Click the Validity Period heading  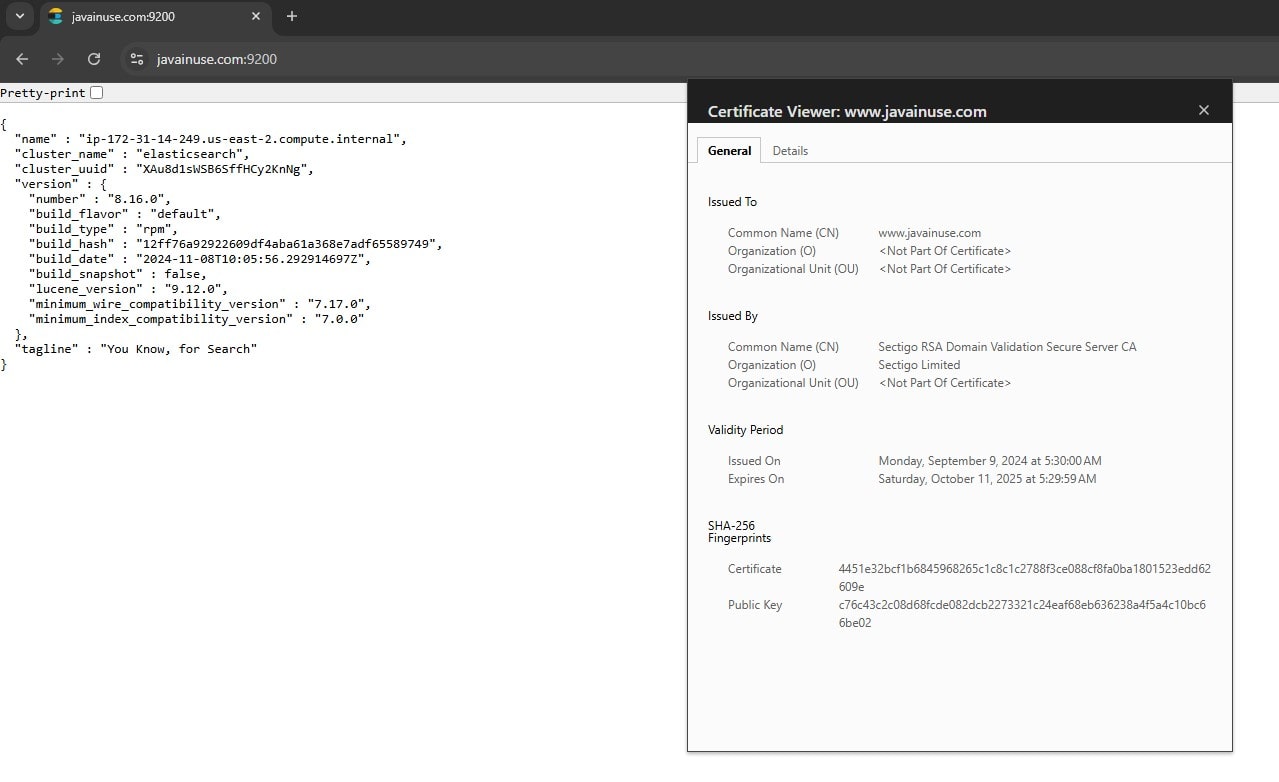click(745, 430)
